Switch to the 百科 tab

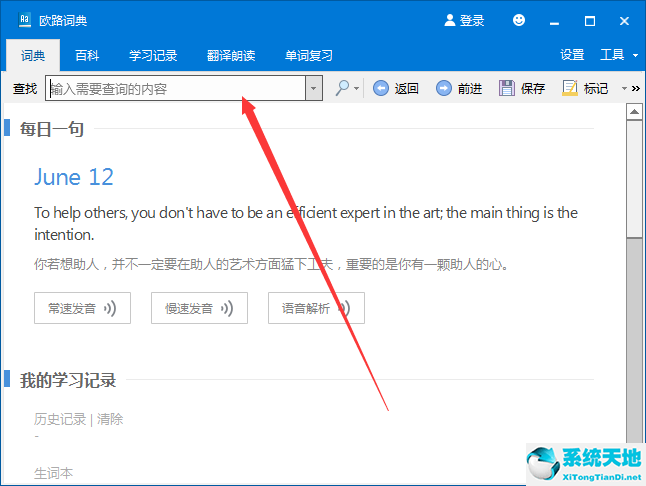(87, 55)
